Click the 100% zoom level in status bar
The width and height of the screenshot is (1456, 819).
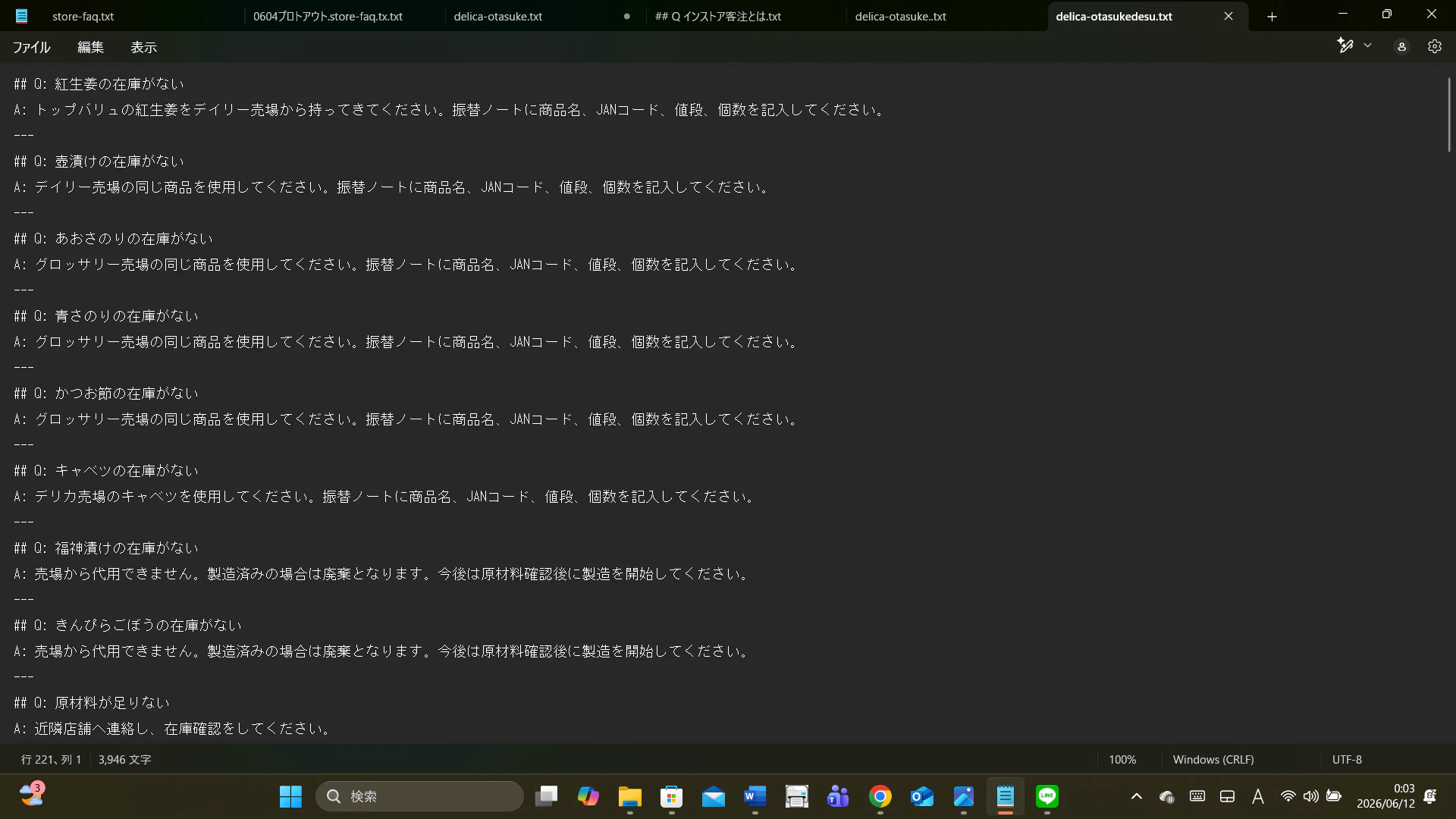(x=1122, y=759)
